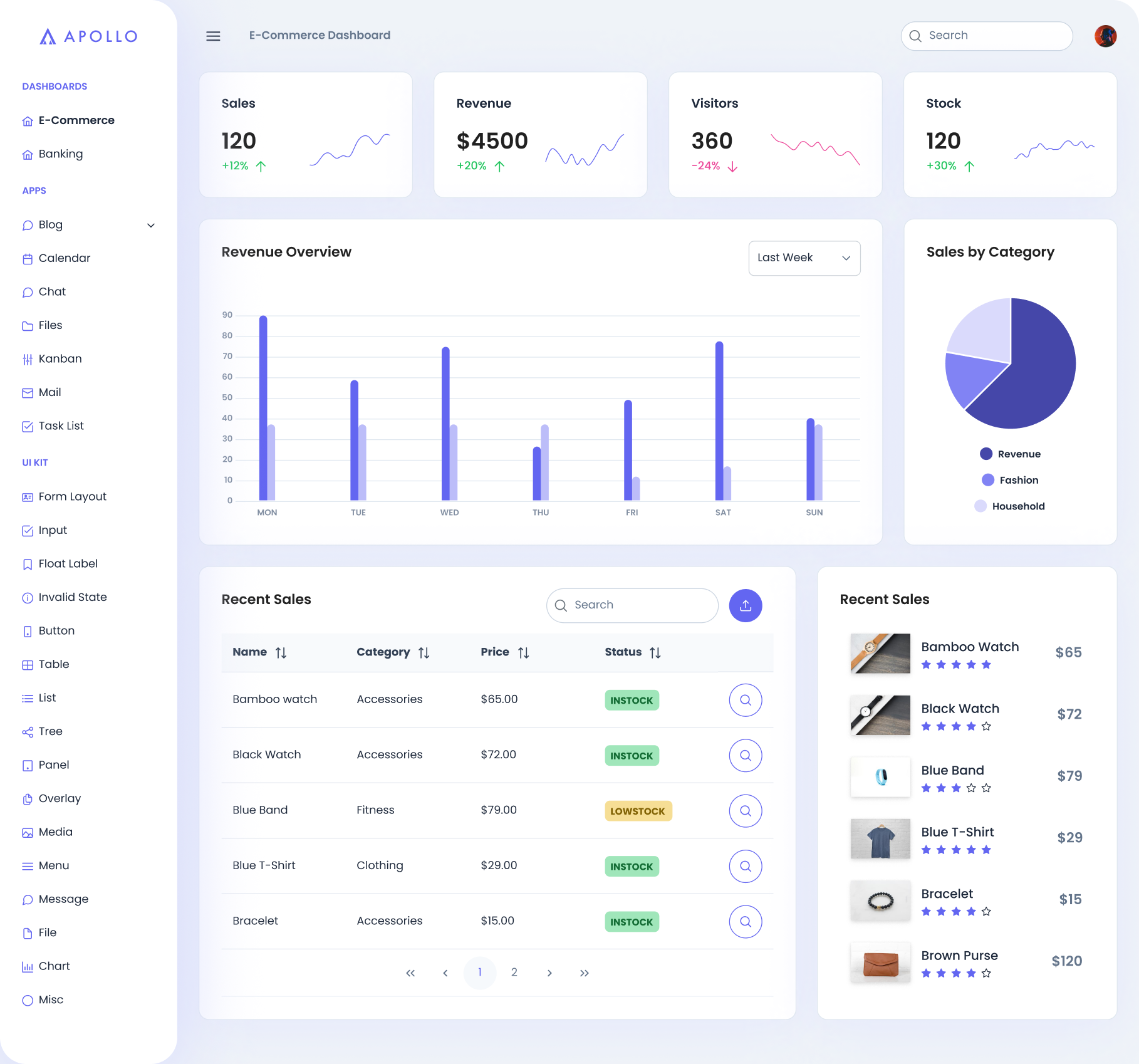The height and width of the screenshot is (1064, 1139).
Task: Click the Blue T-Shirt thumbnail image
Action: 880,838
